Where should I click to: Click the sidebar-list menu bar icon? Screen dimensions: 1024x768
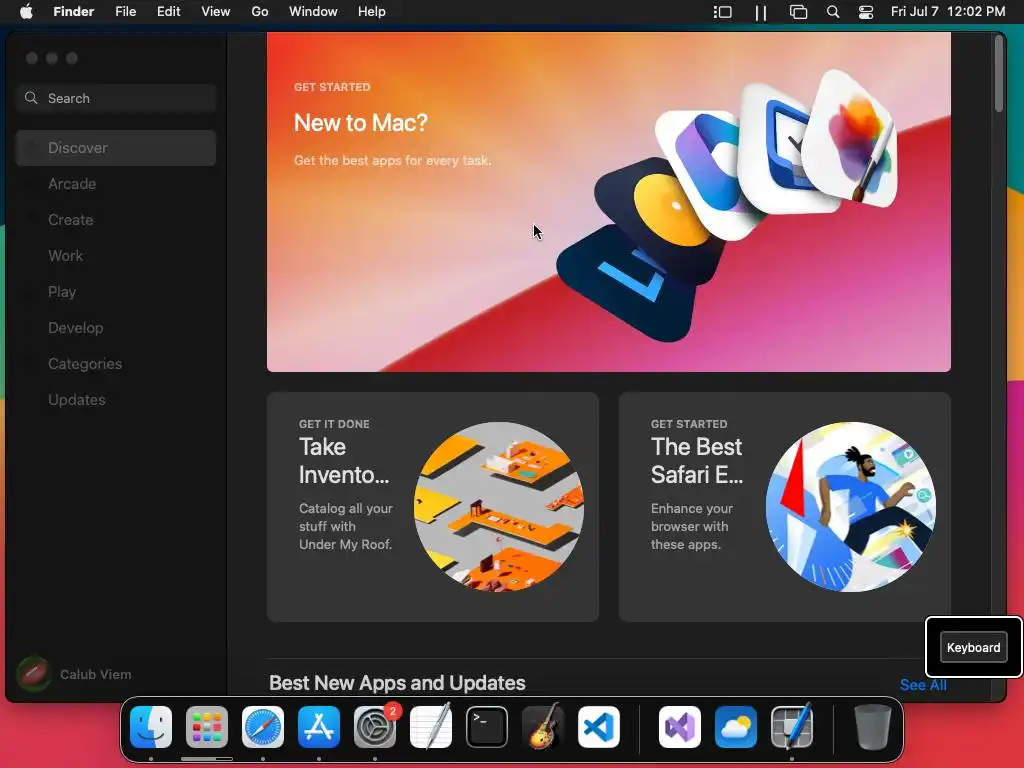pos(722,12)
